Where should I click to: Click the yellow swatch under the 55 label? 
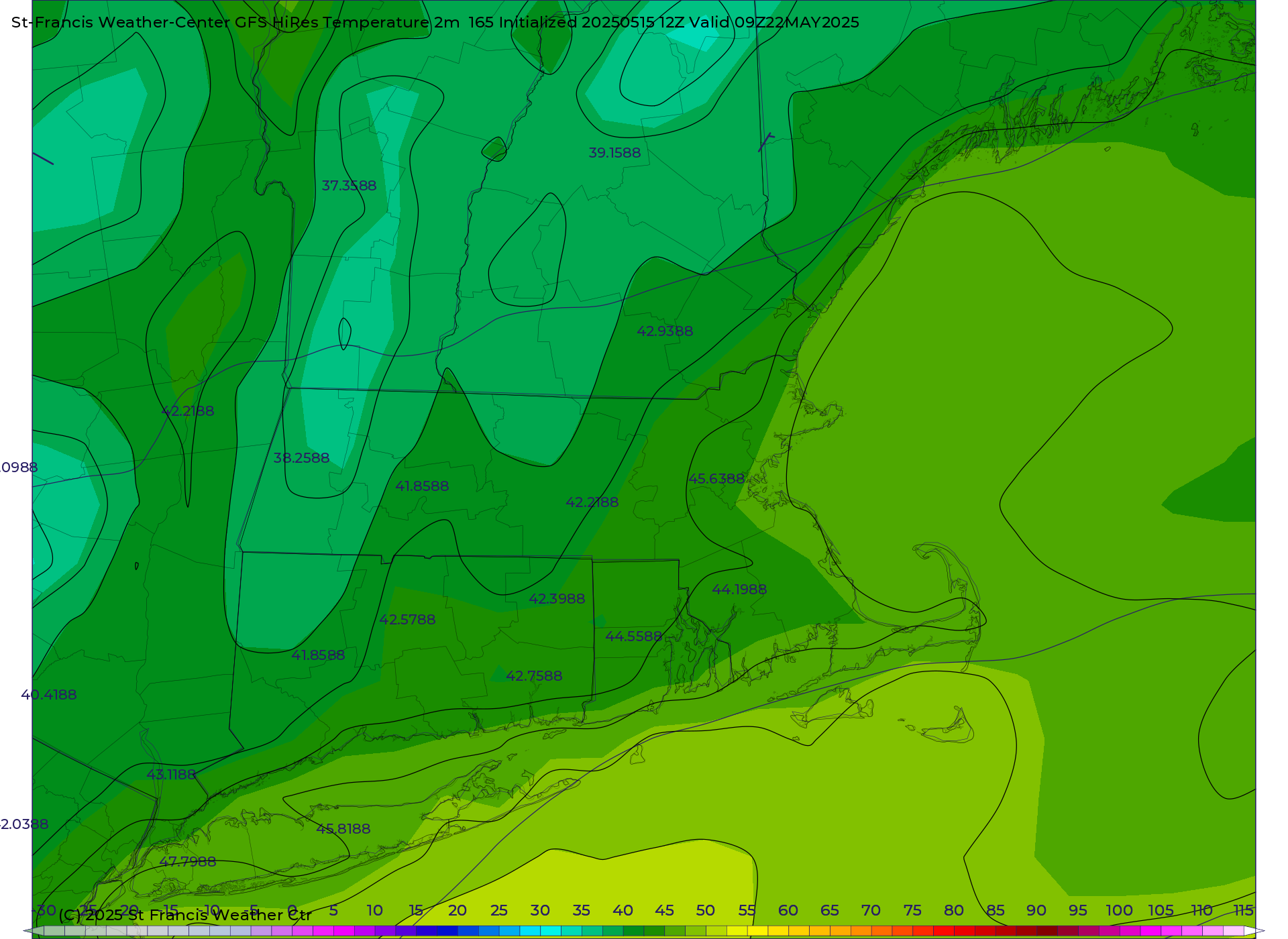pos(757,931)
